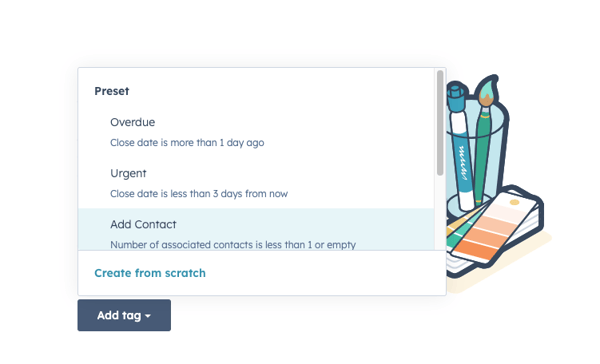Screen dimensions: 600x364
Task: Click the Preset section heading
Action: [112, 91]
